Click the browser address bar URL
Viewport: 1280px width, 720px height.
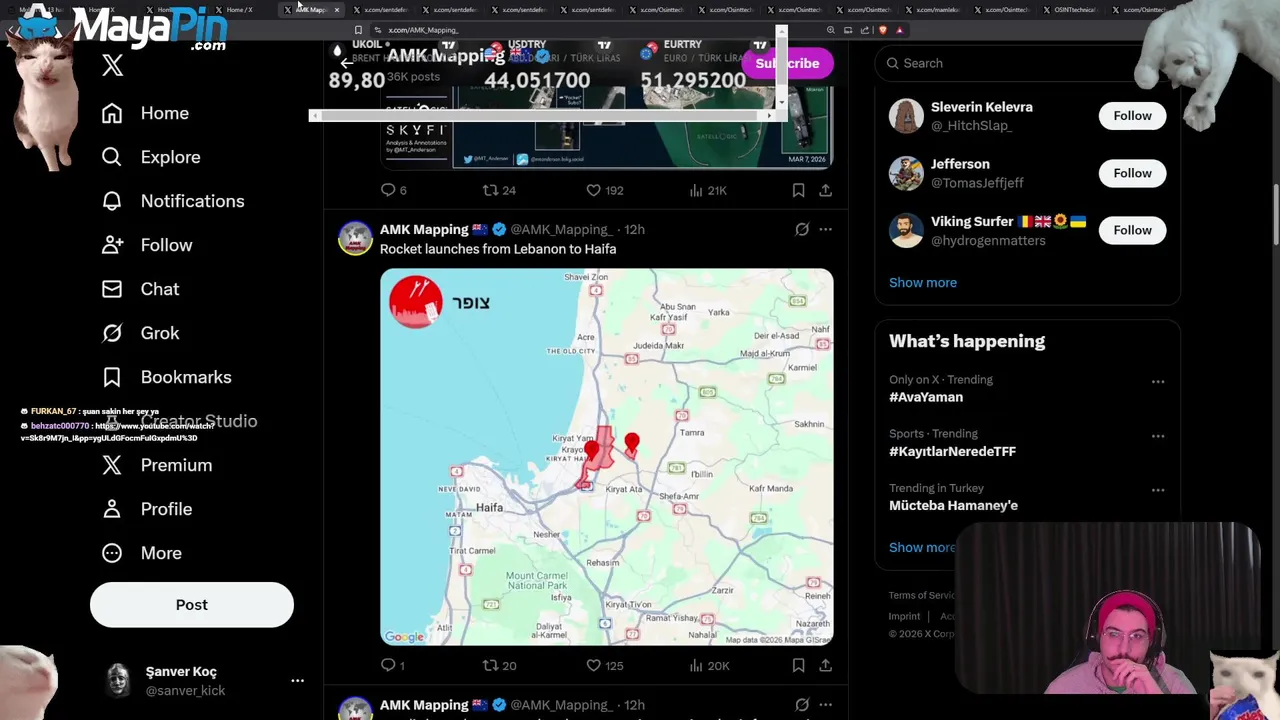[x=423, y=30]
